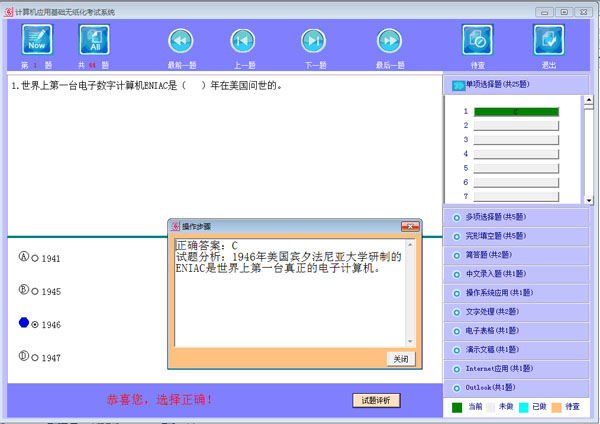
Task: Mark the question for review (待查)
Action: click(477, 40)
